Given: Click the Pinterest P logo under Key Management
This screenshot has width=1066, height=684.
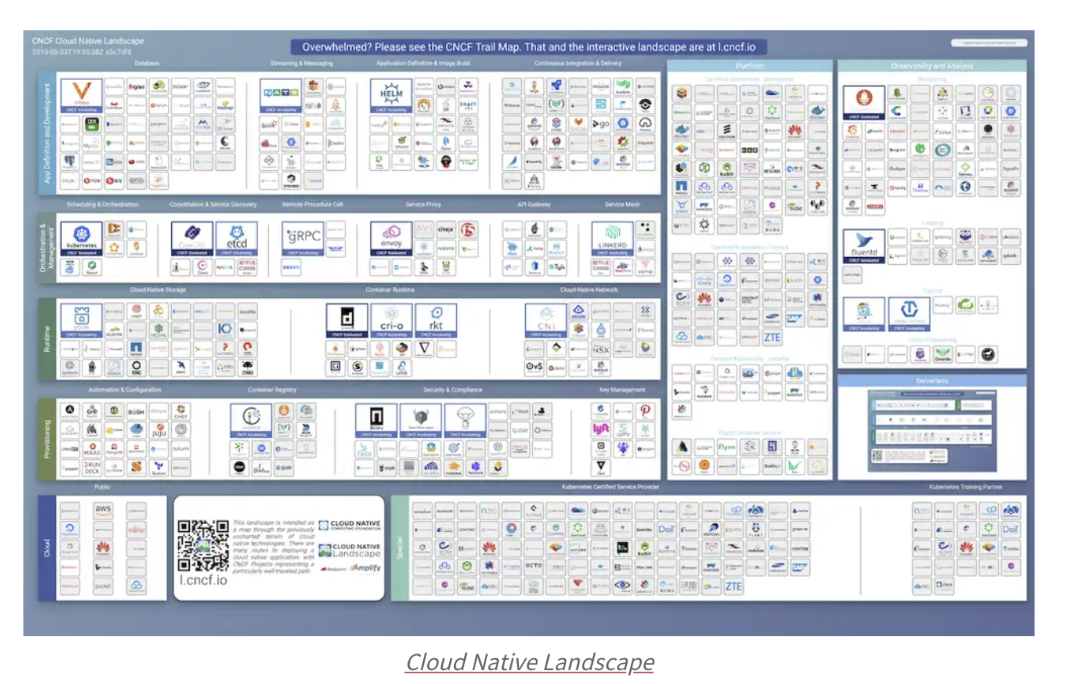Looking at the screenshot, I should (645, 411).
